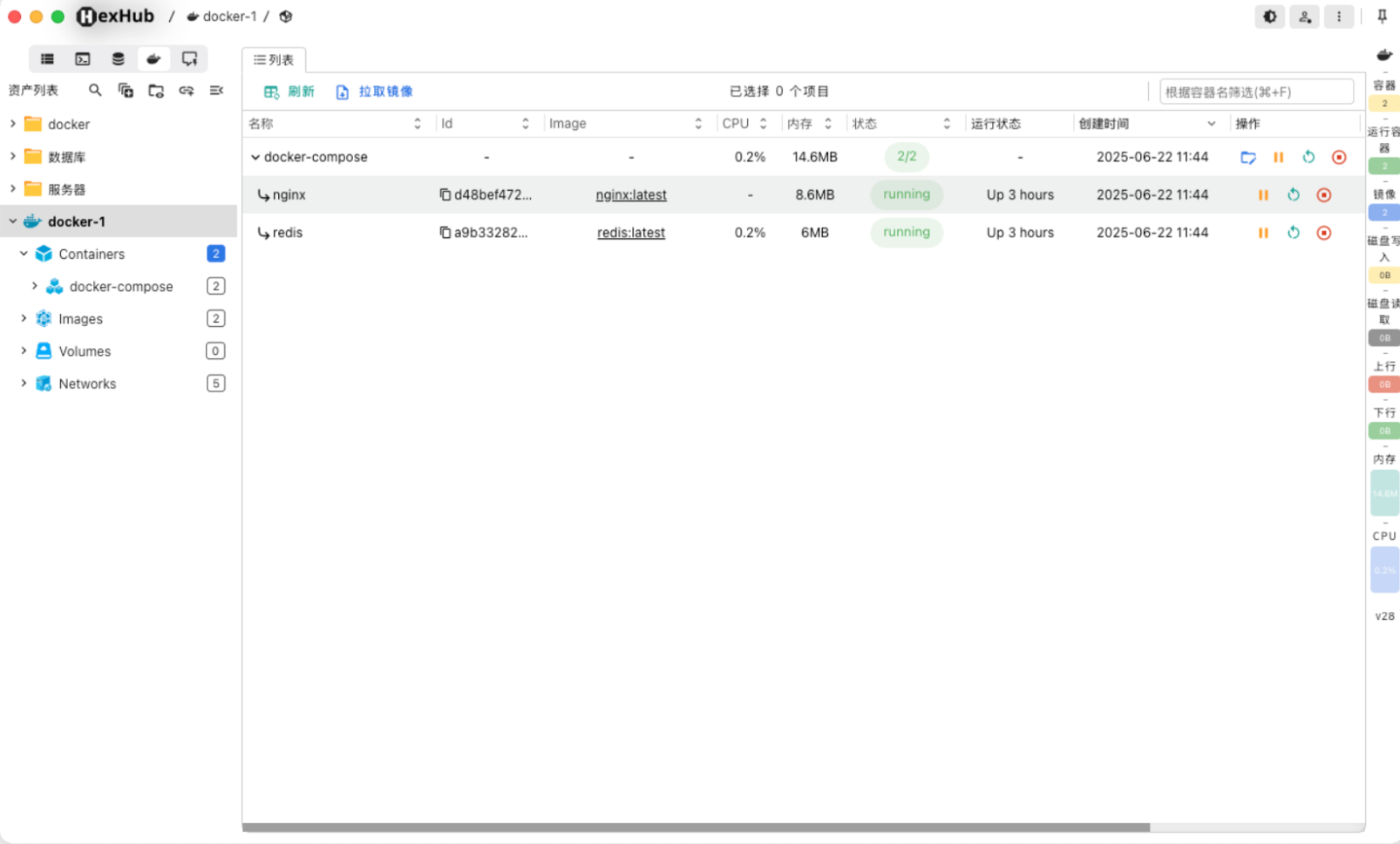1400x844 pixels.
Task: Focus the container name filter field
Action: pyautogui.click(x=1256, y=92)
